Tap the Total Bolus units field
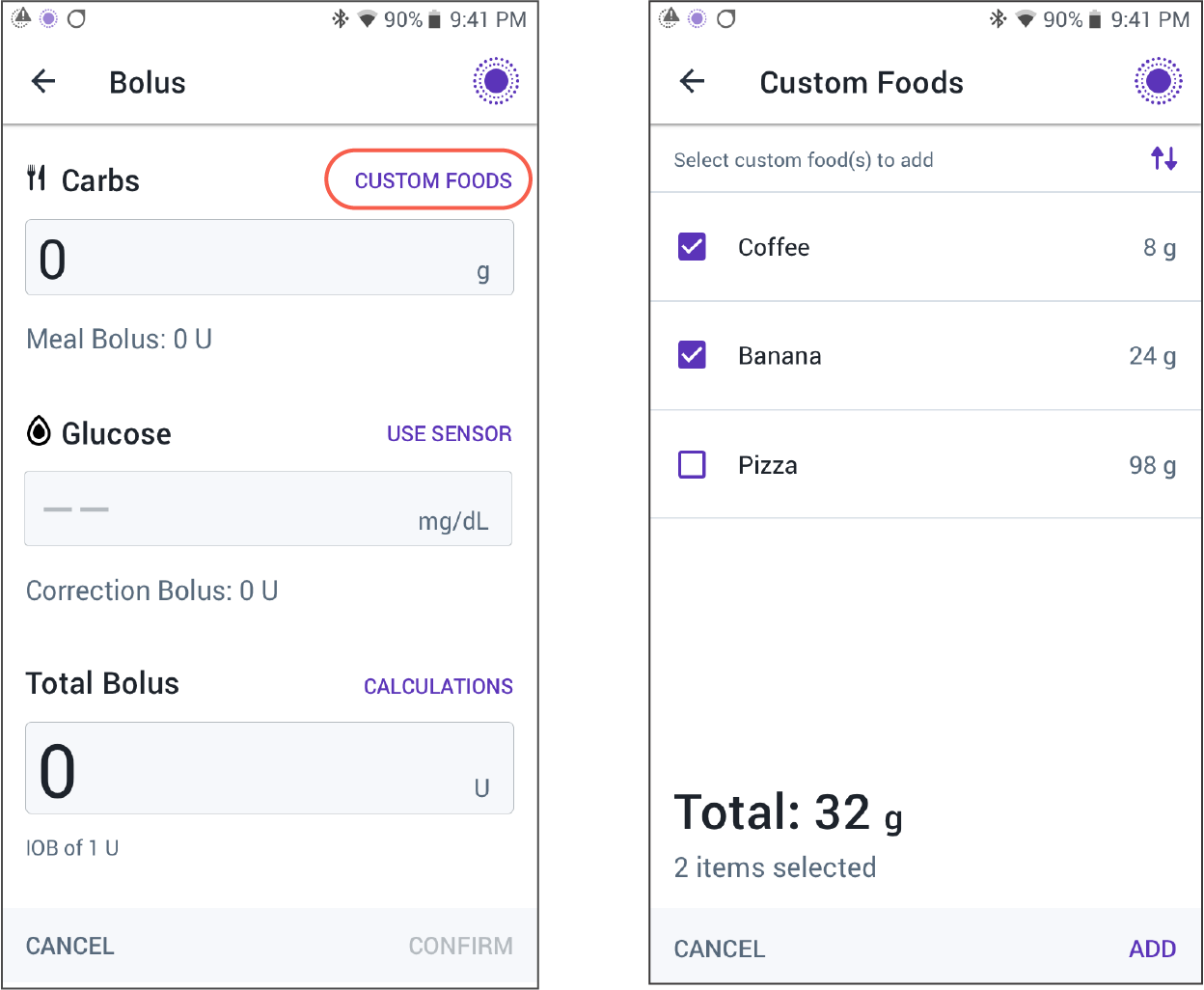Image resolution: width=1204 pixels, height=990 pixels. click(269, 768)
